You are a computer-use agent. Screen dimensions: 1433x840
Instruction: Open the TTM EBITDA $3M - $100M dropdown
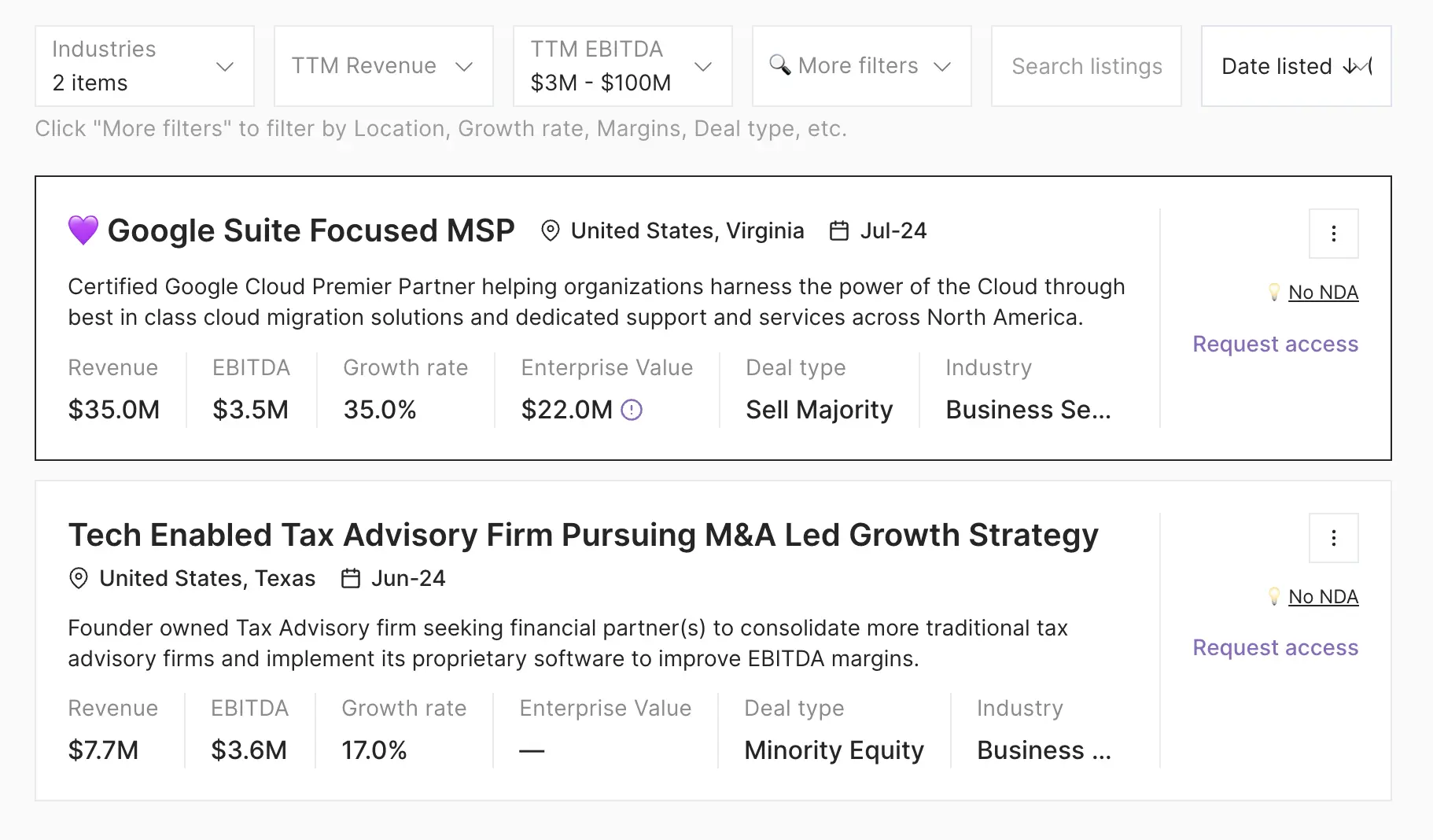point(623,66)
